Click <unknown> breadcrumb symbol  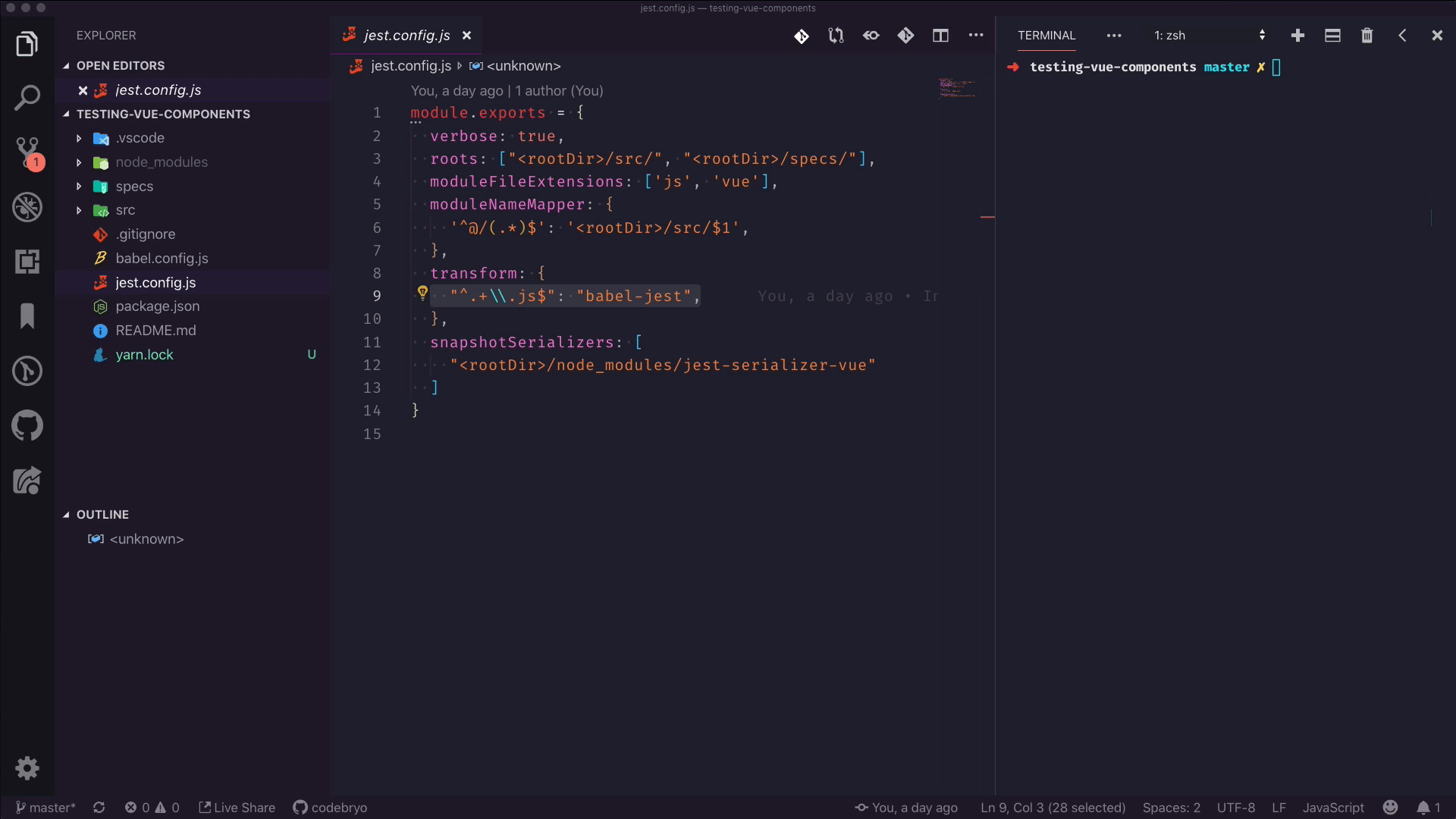click(523, 66)
